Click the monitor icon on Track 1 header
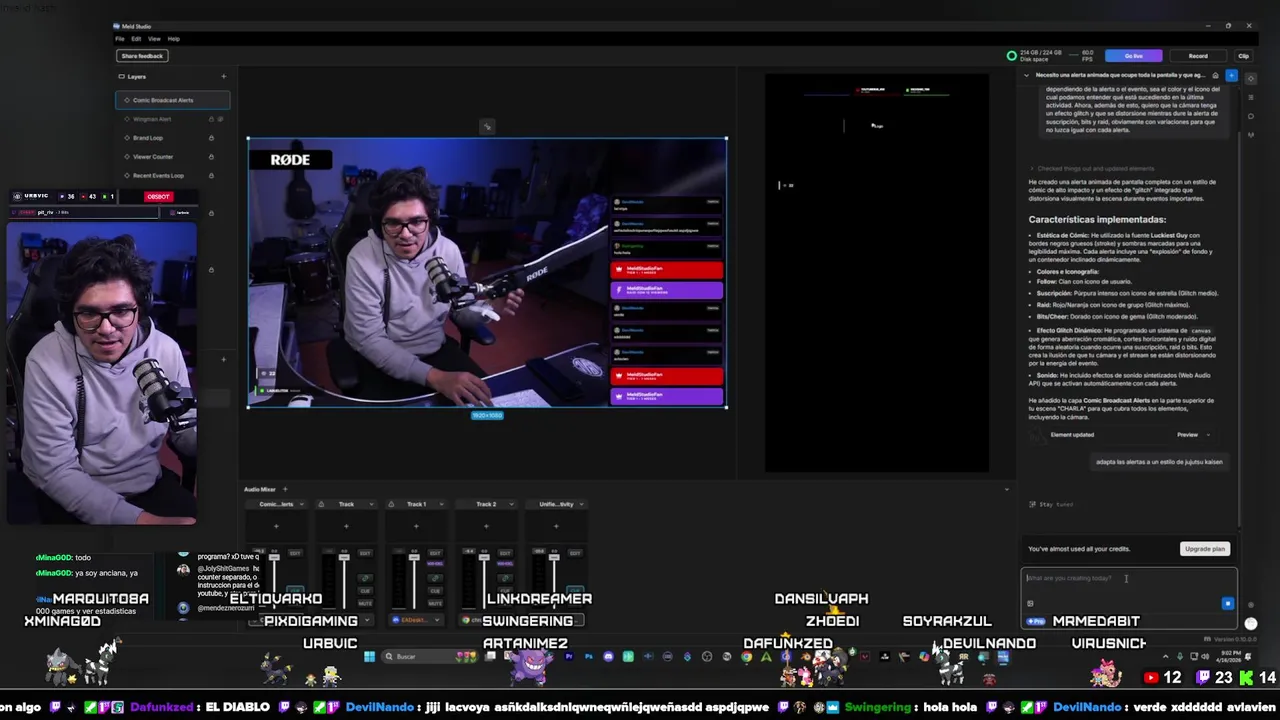The image size is (1280, 720). point(391,504)
